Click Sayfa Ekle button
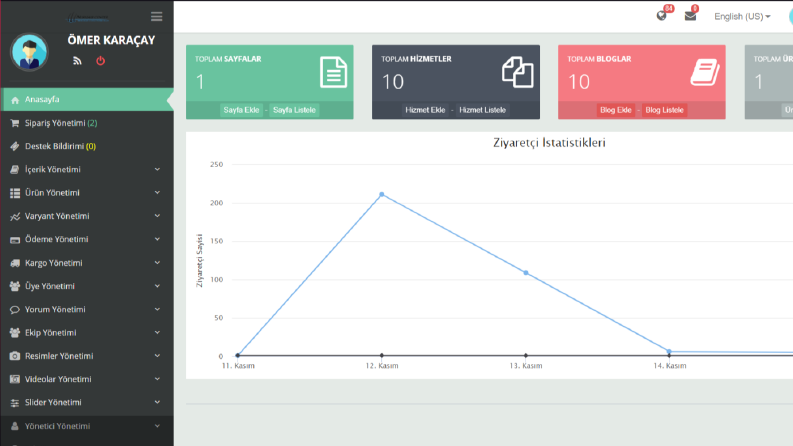Screen dimensions: 793x446 (x=241, y=110)
